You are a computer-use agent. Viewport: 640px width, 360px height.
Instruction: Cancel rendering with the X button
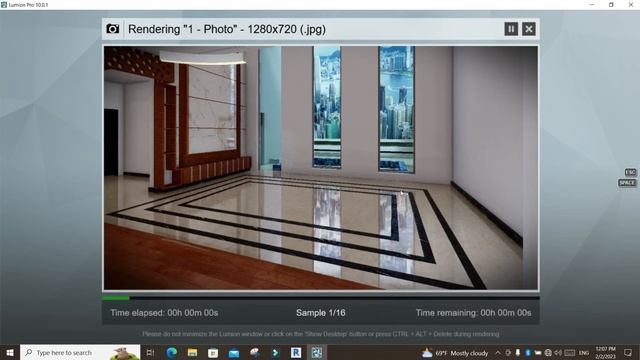point(529,29)
